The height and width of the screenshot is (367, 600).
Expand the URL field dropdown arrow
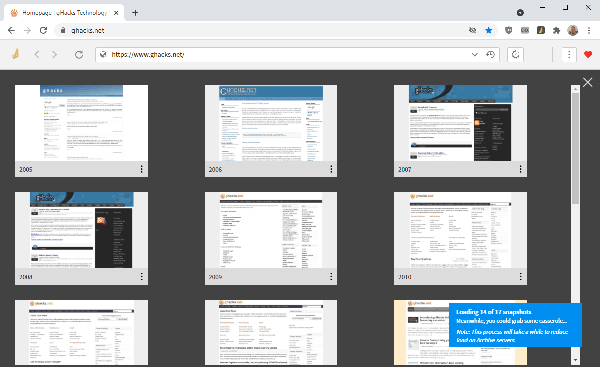click(474, 54)
